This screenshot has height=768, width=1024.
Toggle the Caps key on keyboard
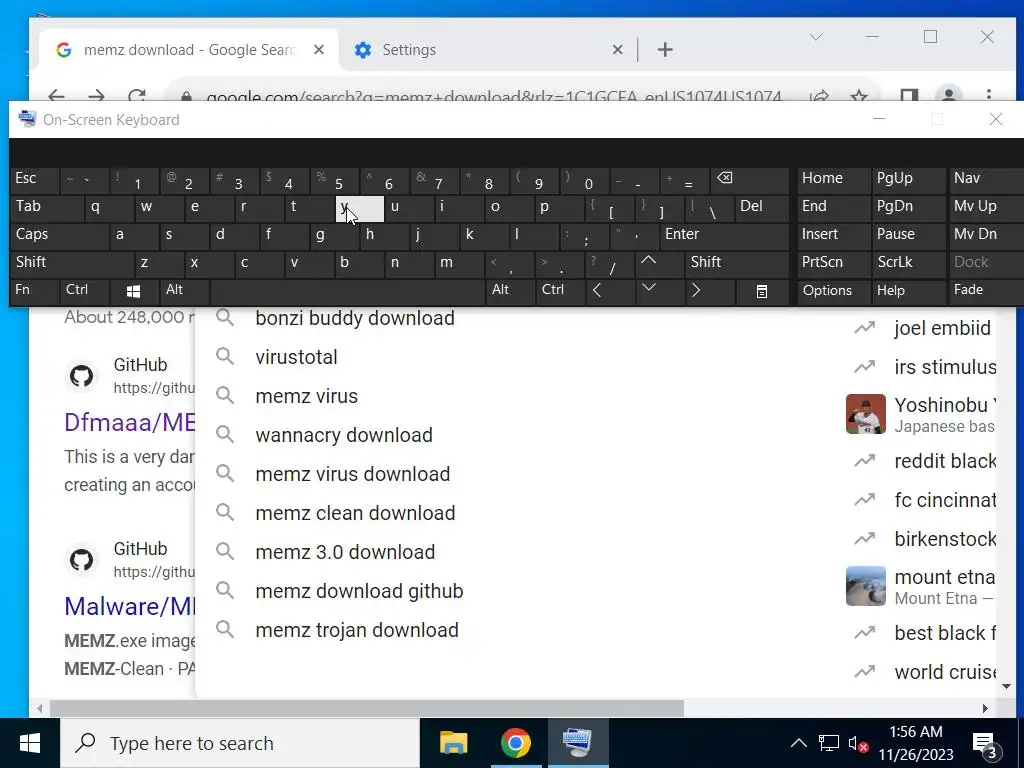(x=59, y=234)
